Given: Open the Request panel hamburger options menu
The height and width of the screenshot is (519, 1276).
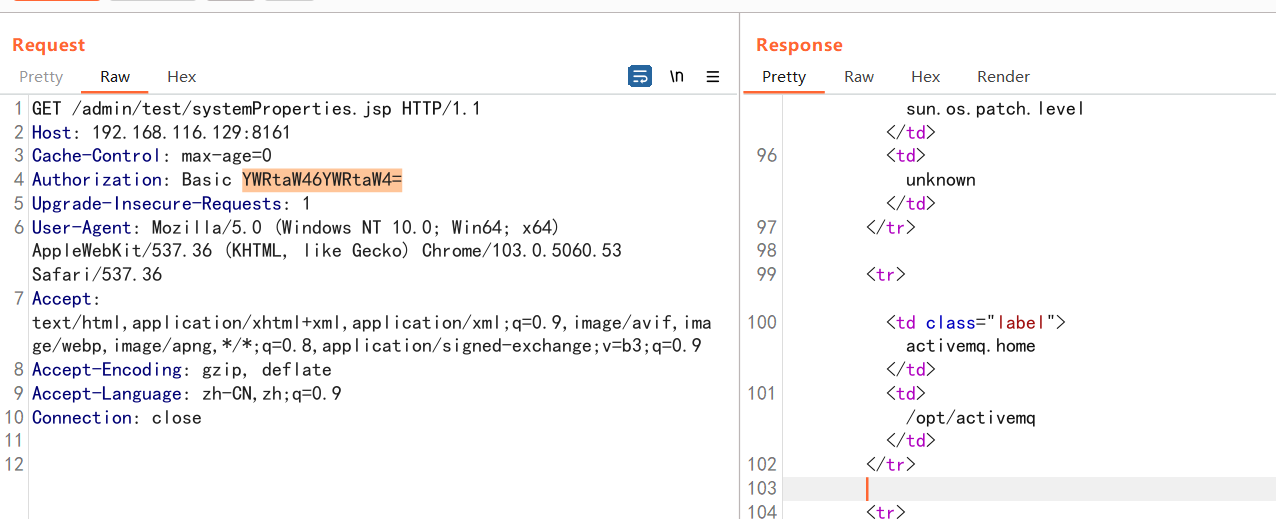Looking at the screenshot, I should (713, 76).
